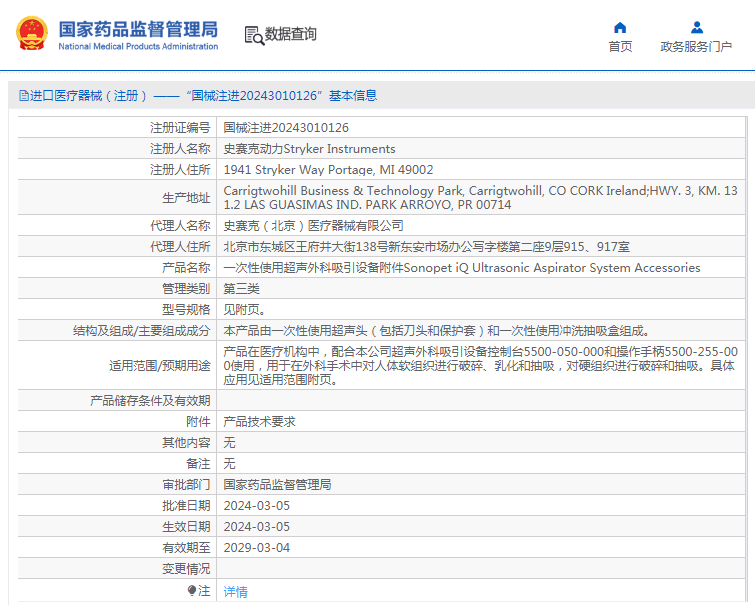Click the 代理人名称 label

tap(180, 225)
